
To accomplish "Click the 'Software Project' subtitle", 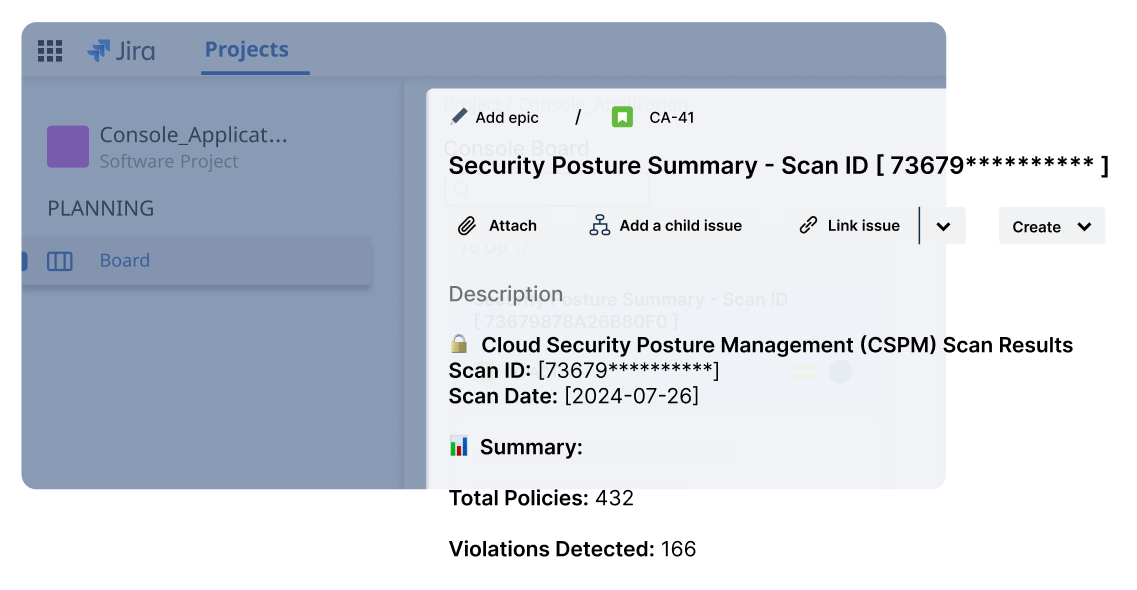I will [168, 162].
